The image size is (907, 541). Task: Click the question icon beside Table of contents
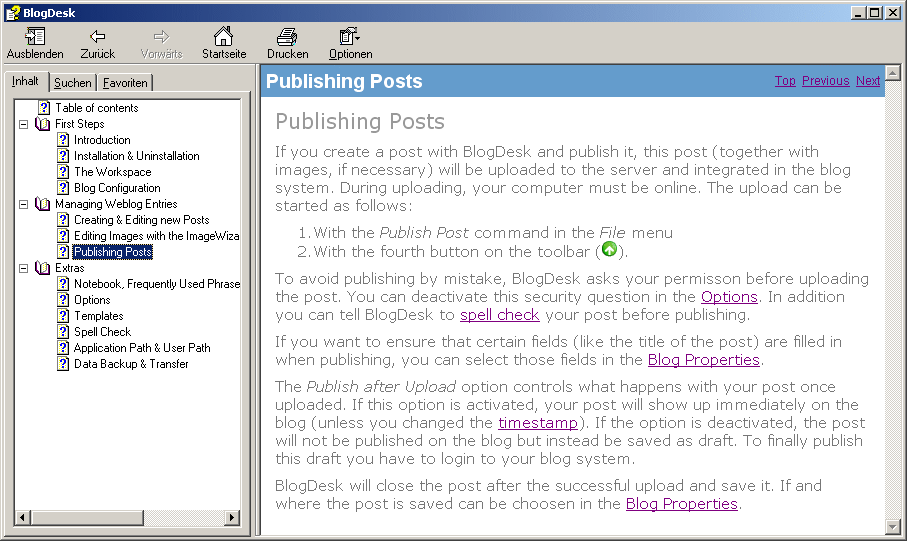(44, 108)
